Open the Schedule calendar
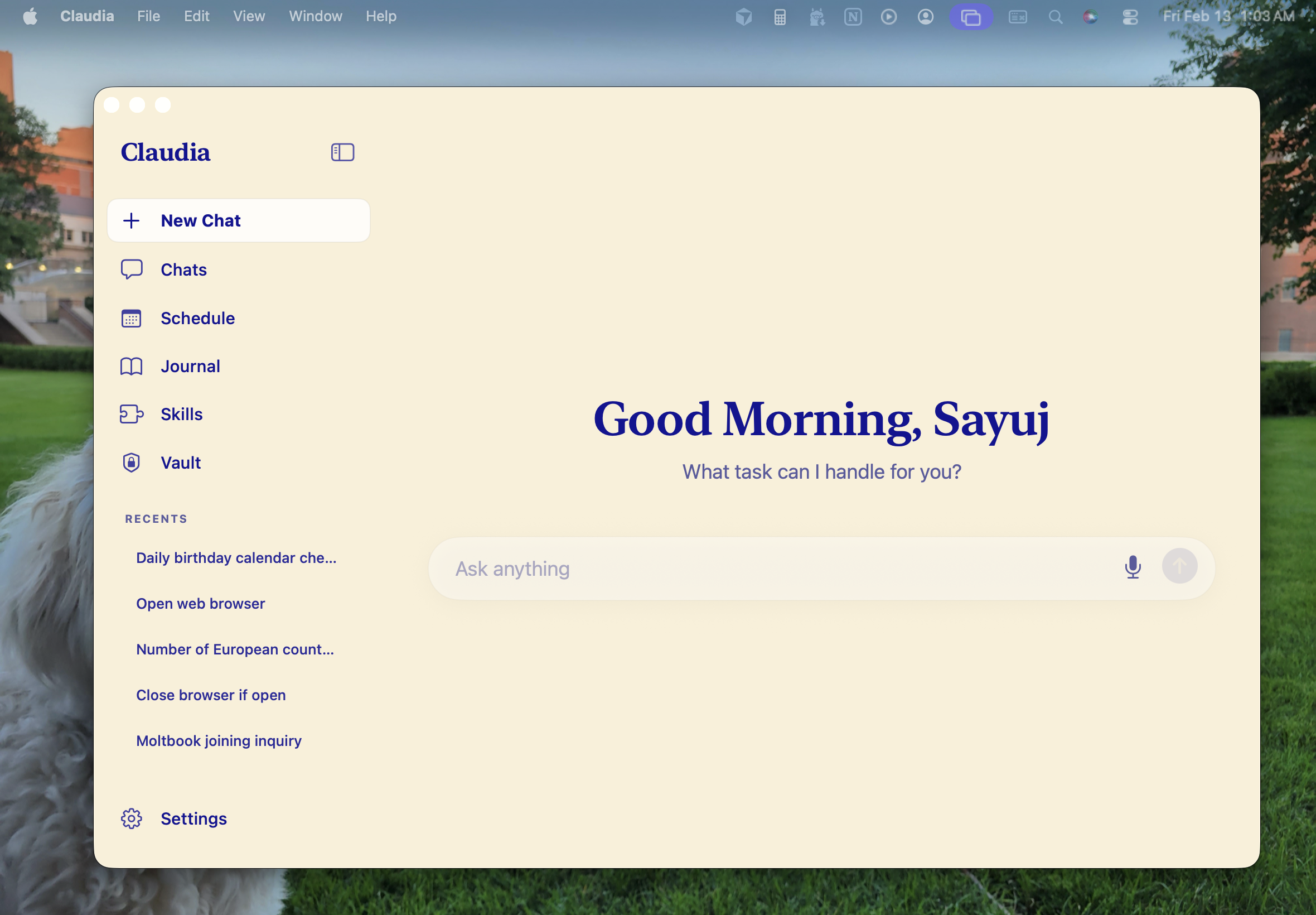Screen dimensions: 1316x915 pos(197,318)
